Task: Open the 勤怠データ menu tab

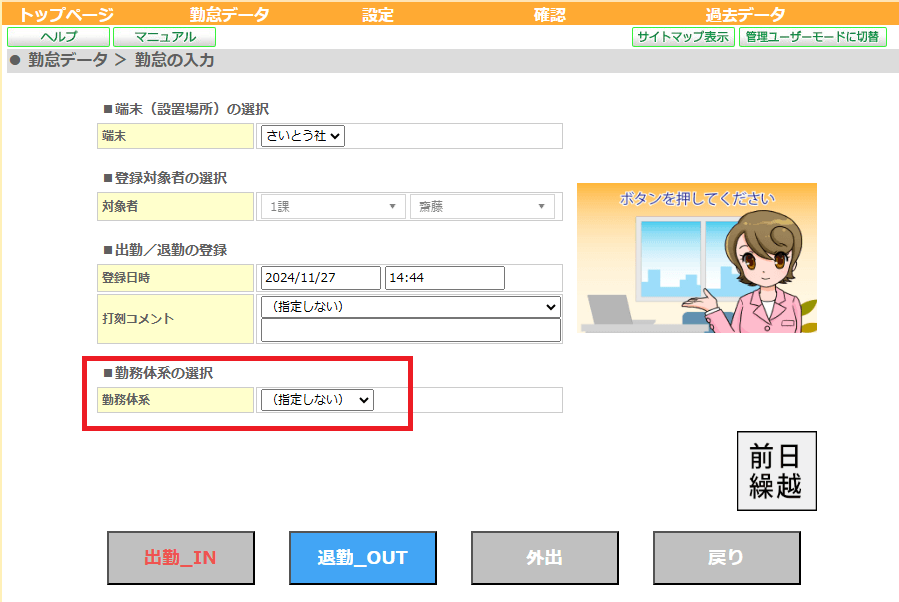Action: [229, 14]
